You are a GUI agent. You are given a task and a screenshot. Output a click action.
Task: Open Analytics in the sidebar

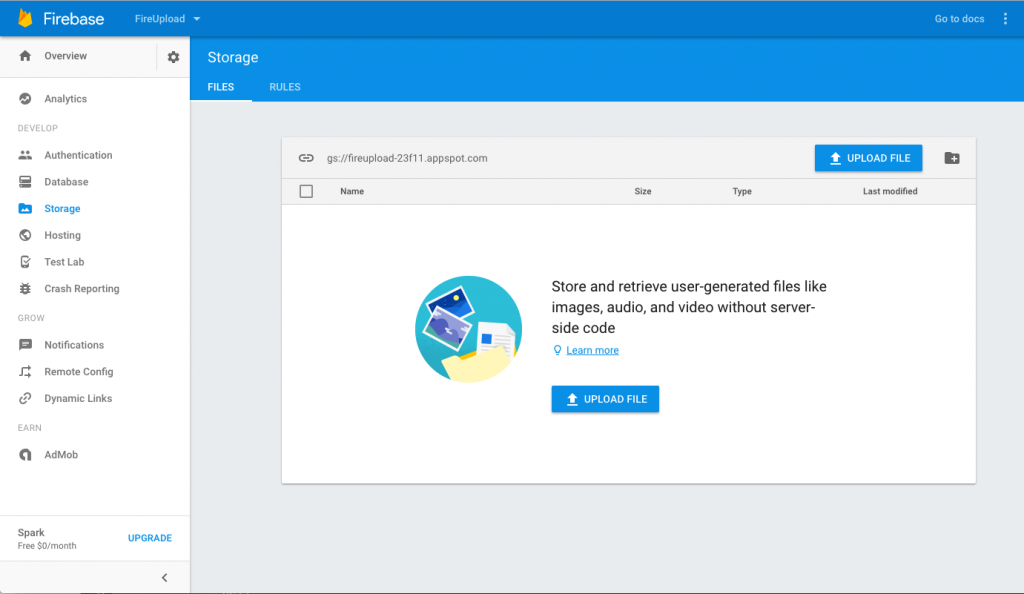(x=65, y=99)
